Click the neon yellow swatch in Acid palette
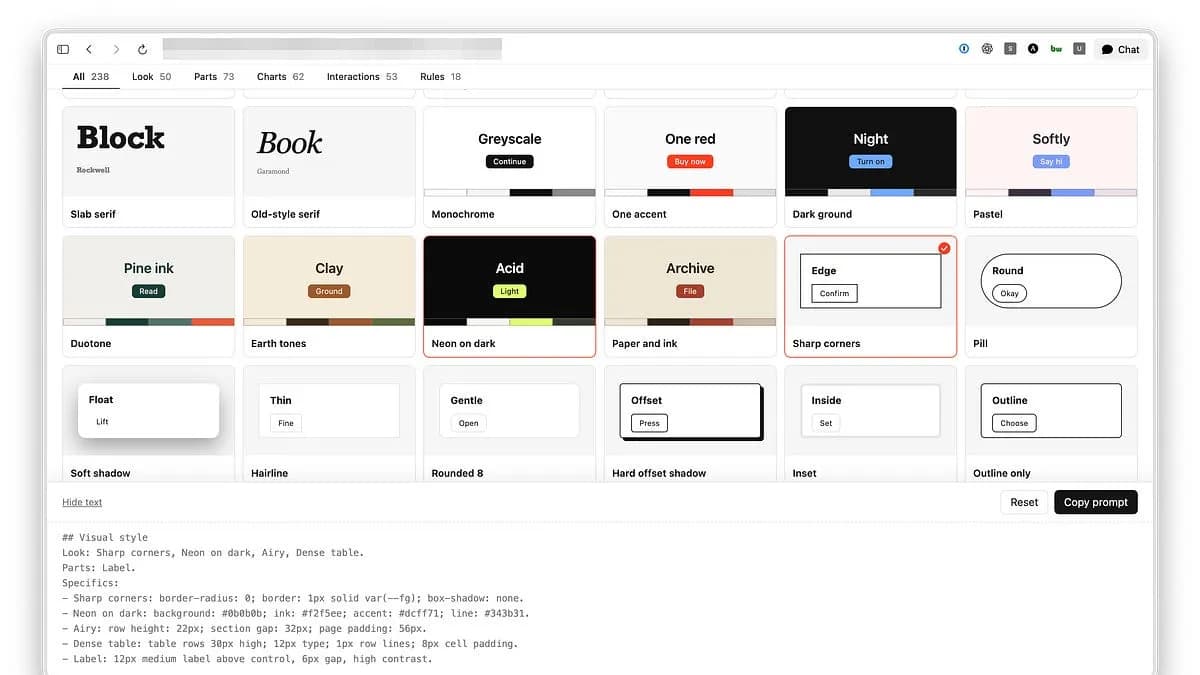Image resolution: width=1200 pixels, height=675 pixels. pyautogui.click(x=531, y=322)
